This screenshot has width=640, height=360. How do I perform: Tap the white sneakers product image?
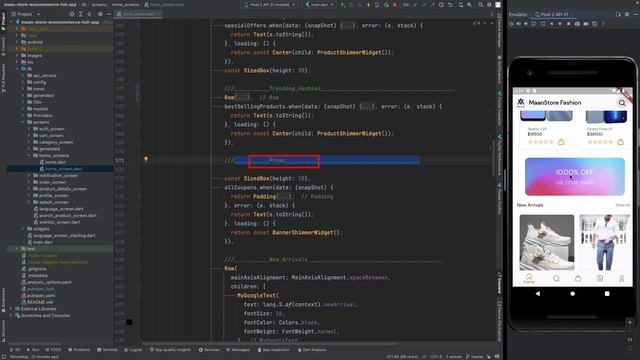pos(547,242)
